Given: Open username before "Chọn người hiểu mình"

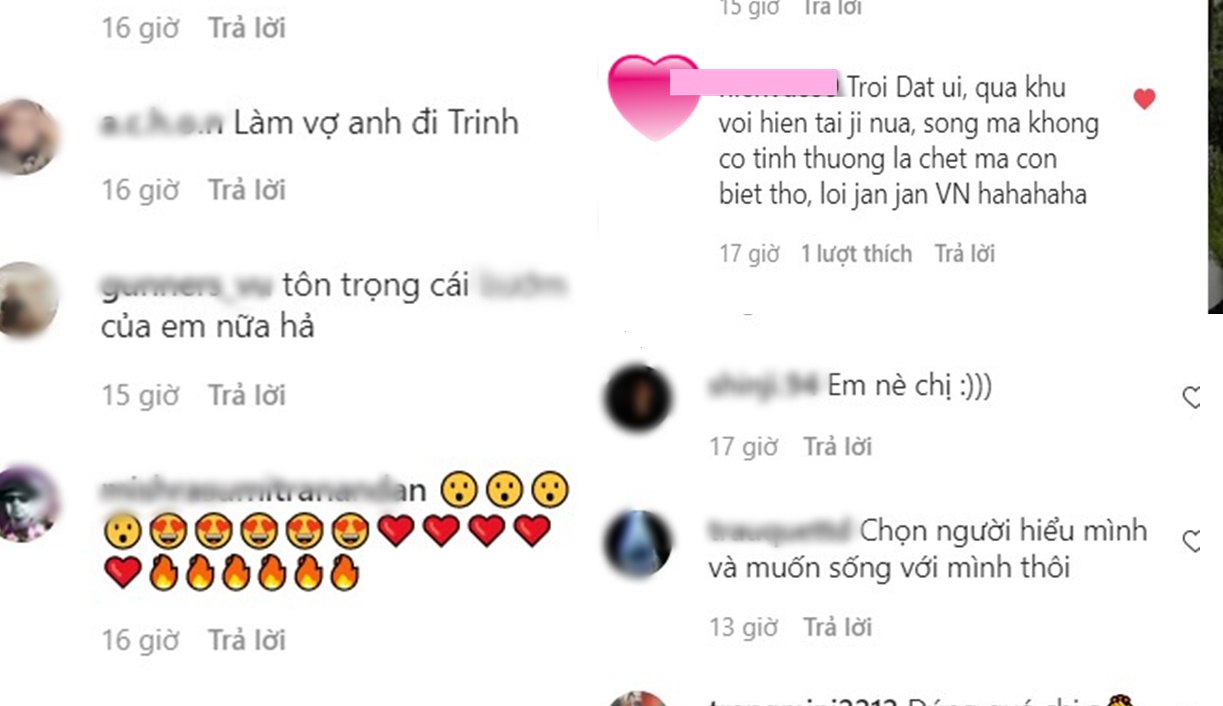Looking at the screenshot, I should [x=779, y=529].
